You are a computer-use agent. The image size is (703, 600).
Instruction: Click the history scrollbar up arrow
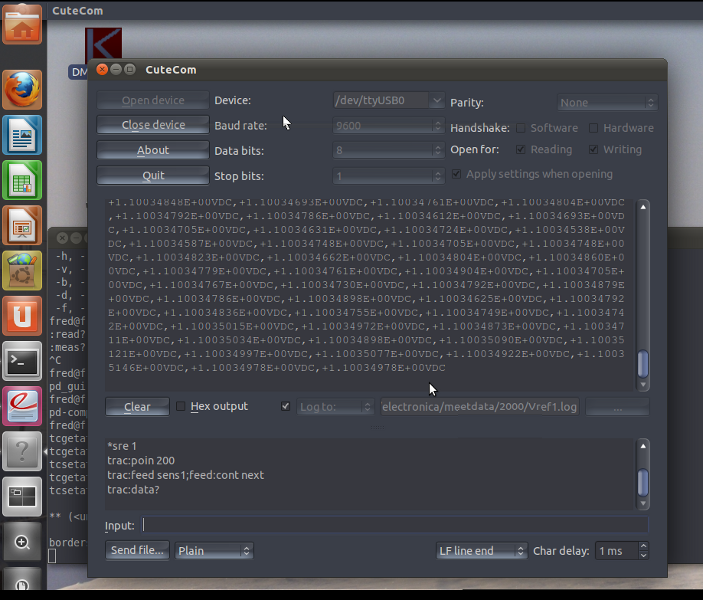pos(643,446)
